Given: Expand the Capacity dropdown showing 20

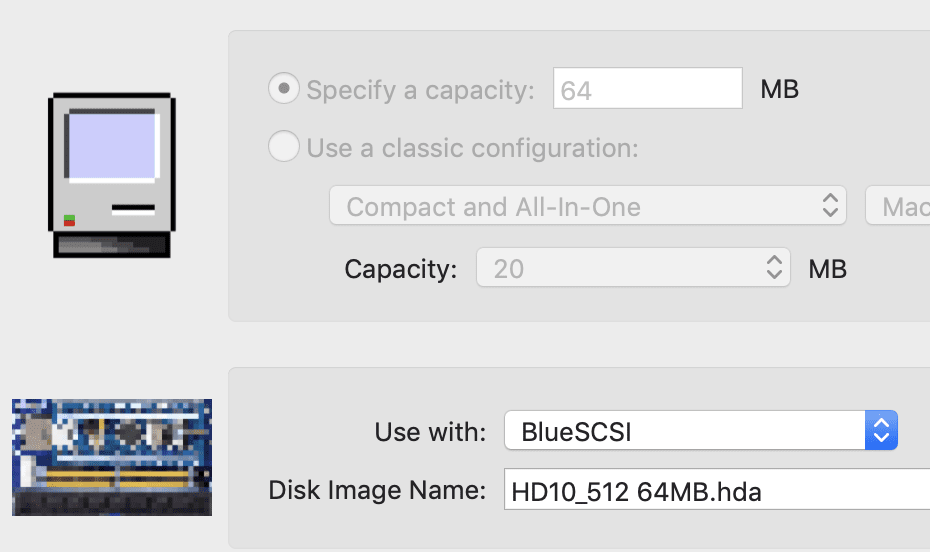Looking at the screenshot, I should tap(633, 268).
